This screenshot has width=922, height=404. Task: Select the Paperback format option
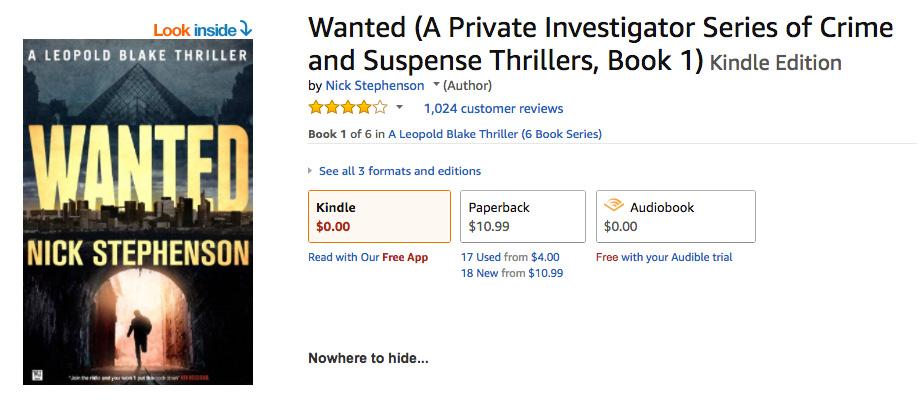522,216
